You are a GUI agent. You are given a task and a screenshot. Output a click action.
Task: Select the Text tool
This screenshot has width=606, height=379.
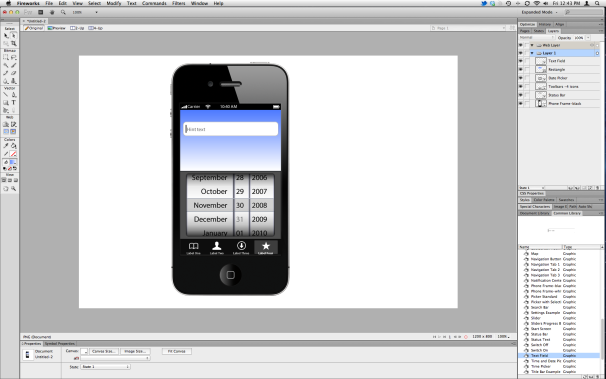coord(14,102)
